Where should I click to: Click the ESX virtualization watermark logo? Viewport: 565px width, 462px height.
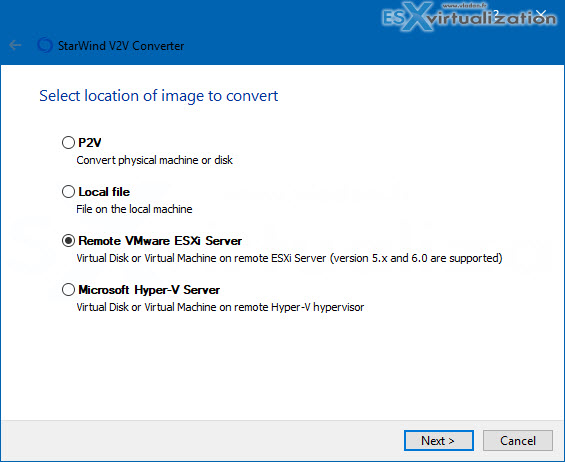[468, 17]
